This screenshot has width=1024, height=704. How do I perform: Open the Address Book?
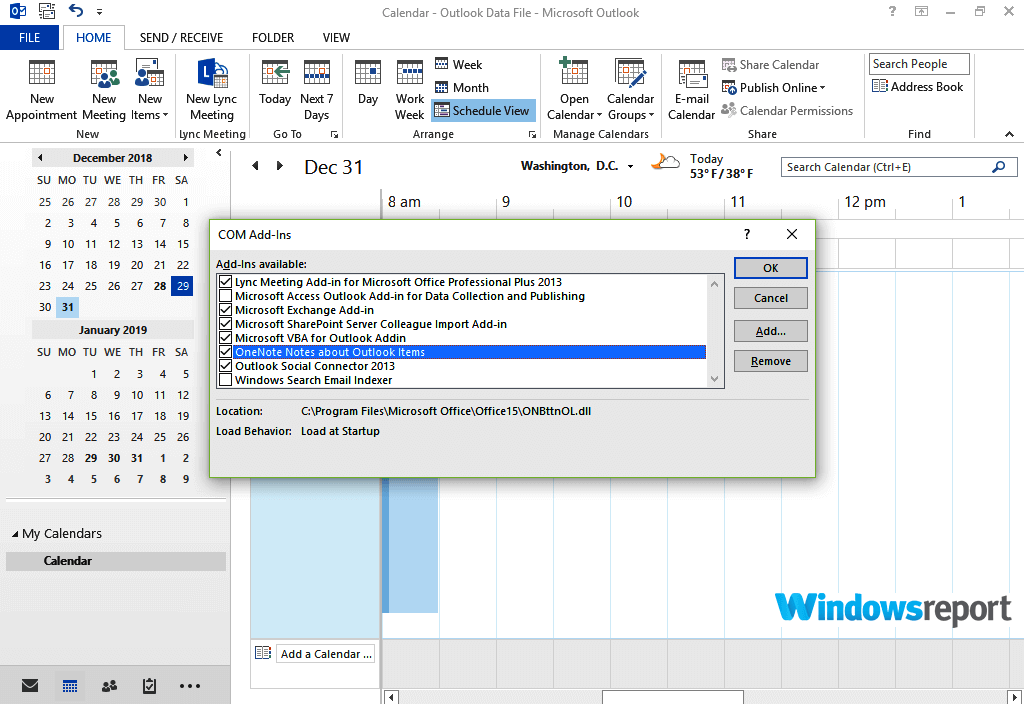[918, 86]
